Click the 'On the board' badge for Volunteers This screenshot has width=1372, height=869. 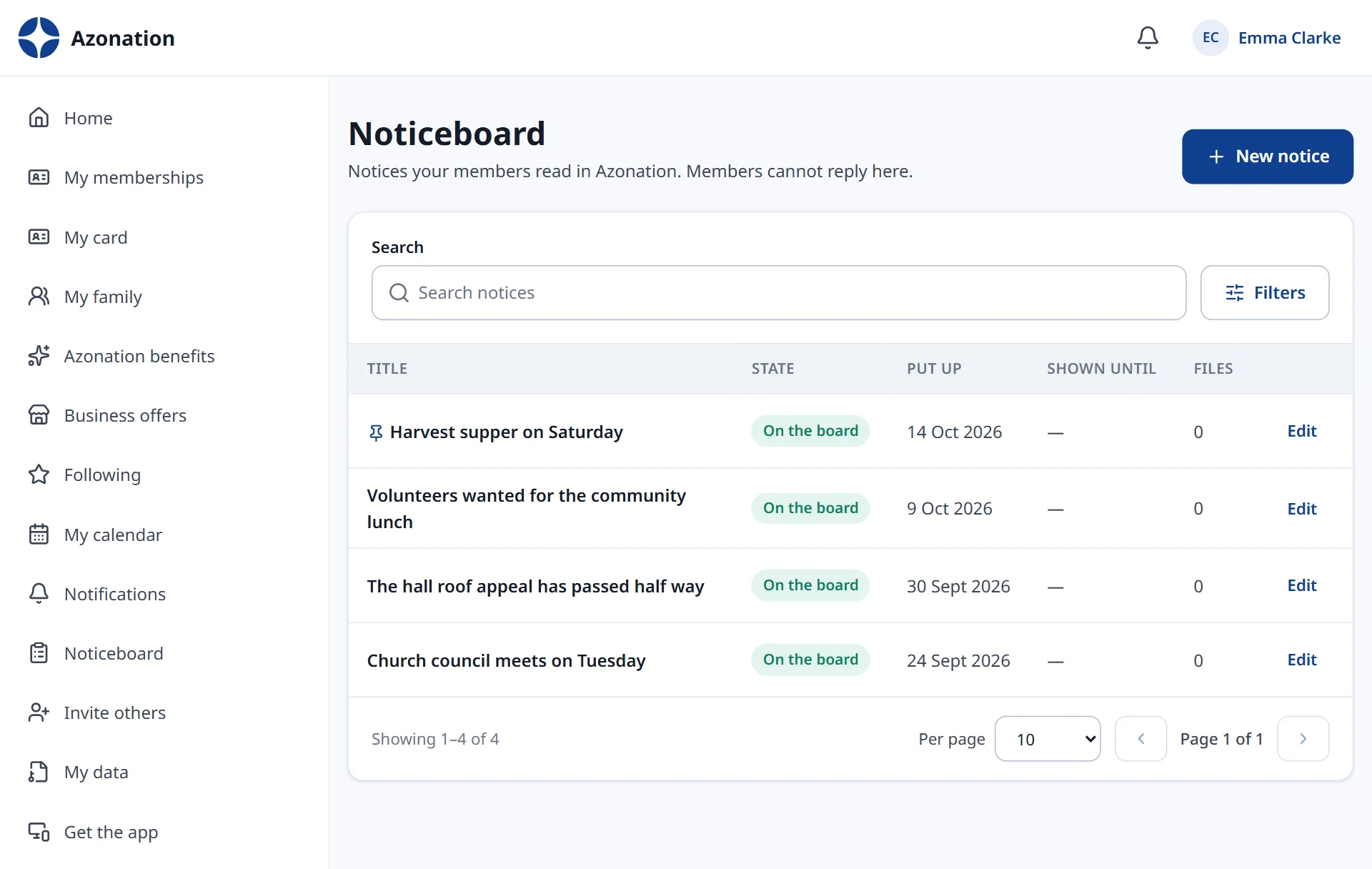pos(810,508)
